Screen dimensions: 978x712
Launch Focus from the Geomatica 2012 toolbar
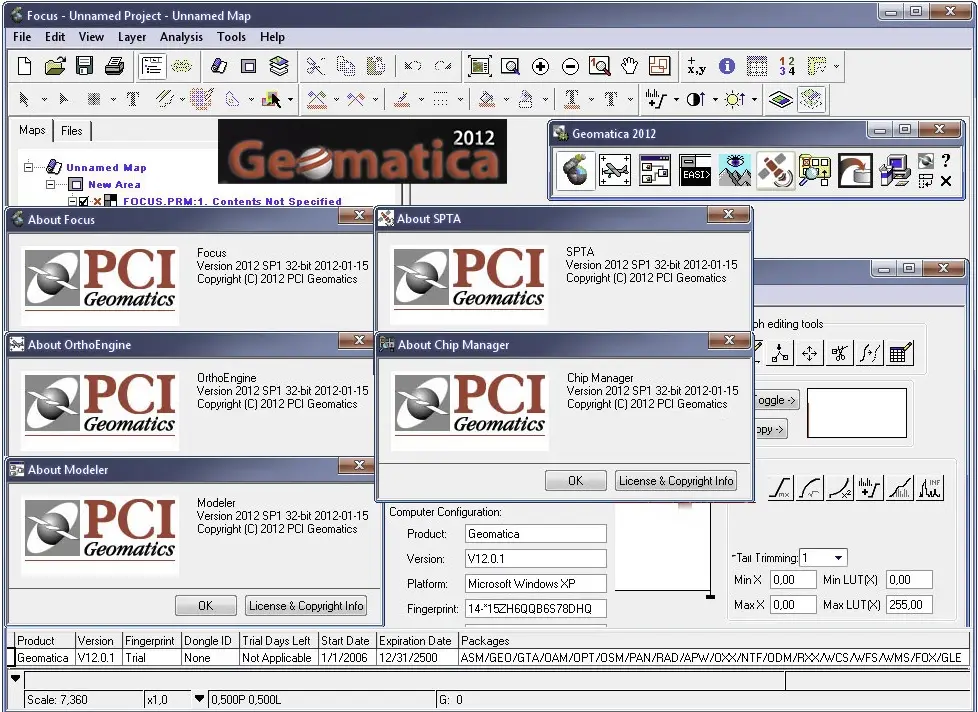tap(575, 170)
